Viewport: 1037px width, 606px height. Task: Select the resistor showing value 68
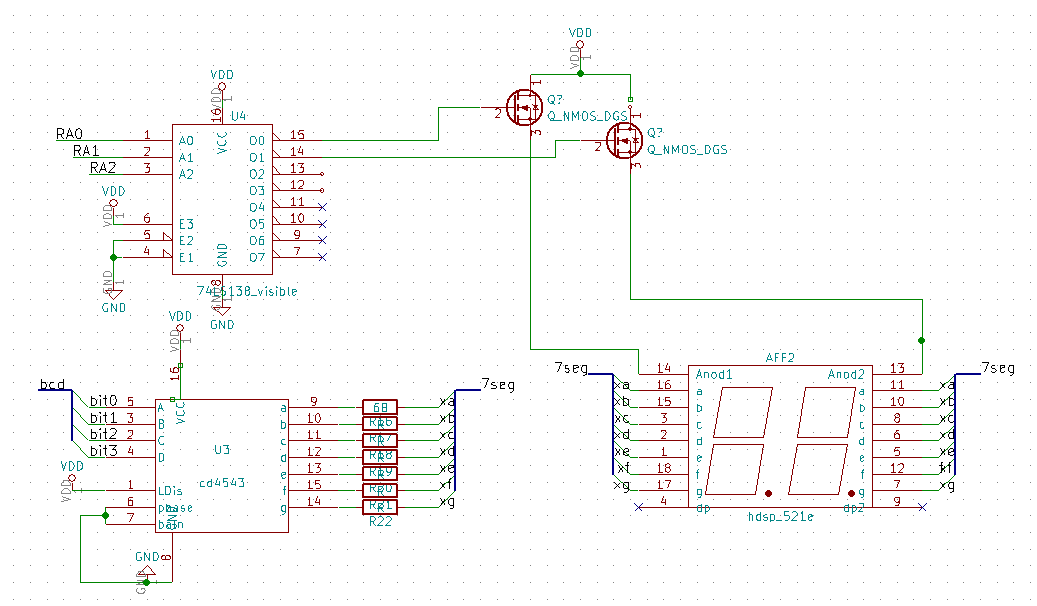380,407
